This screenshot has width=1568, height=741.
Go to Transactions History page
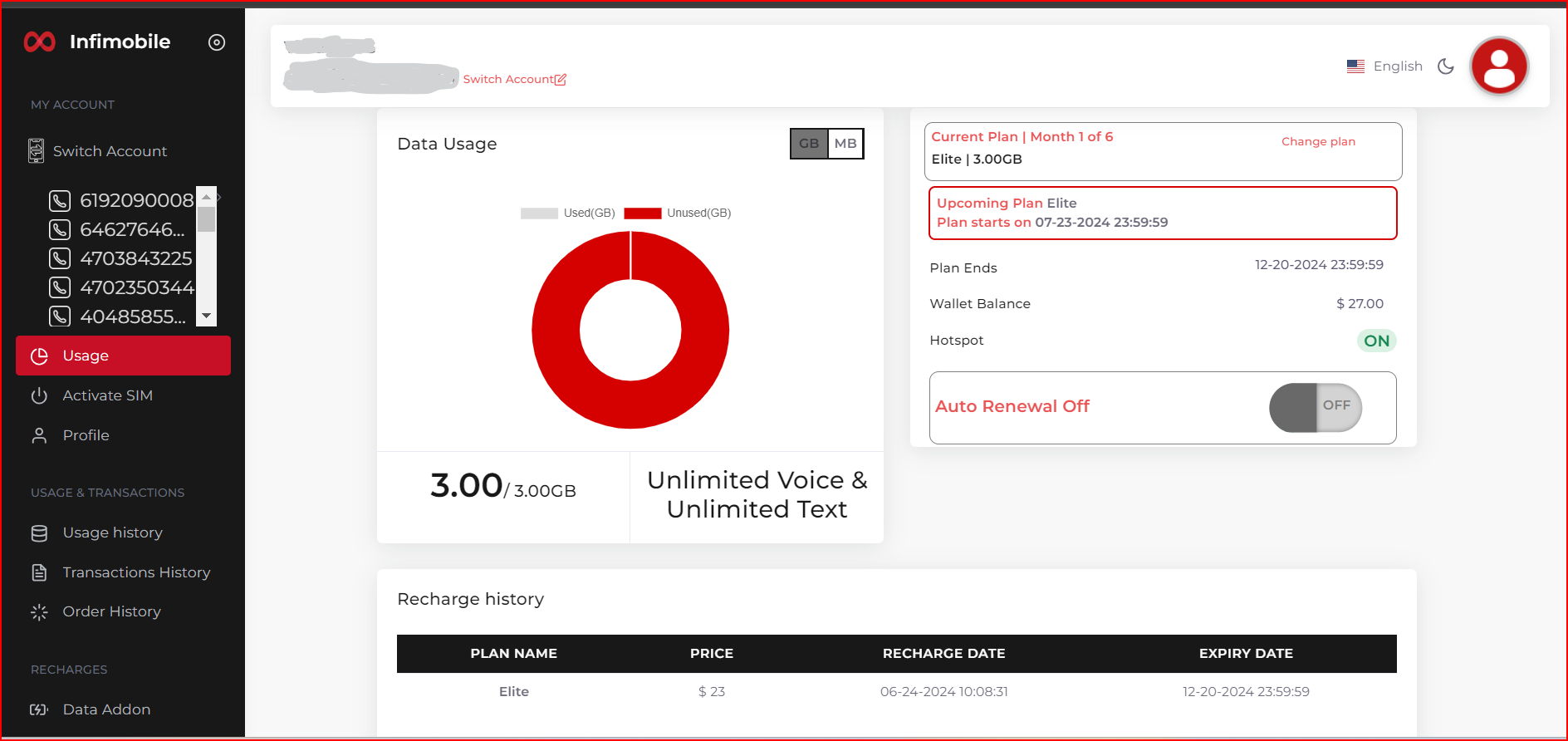tap(136, 572)
